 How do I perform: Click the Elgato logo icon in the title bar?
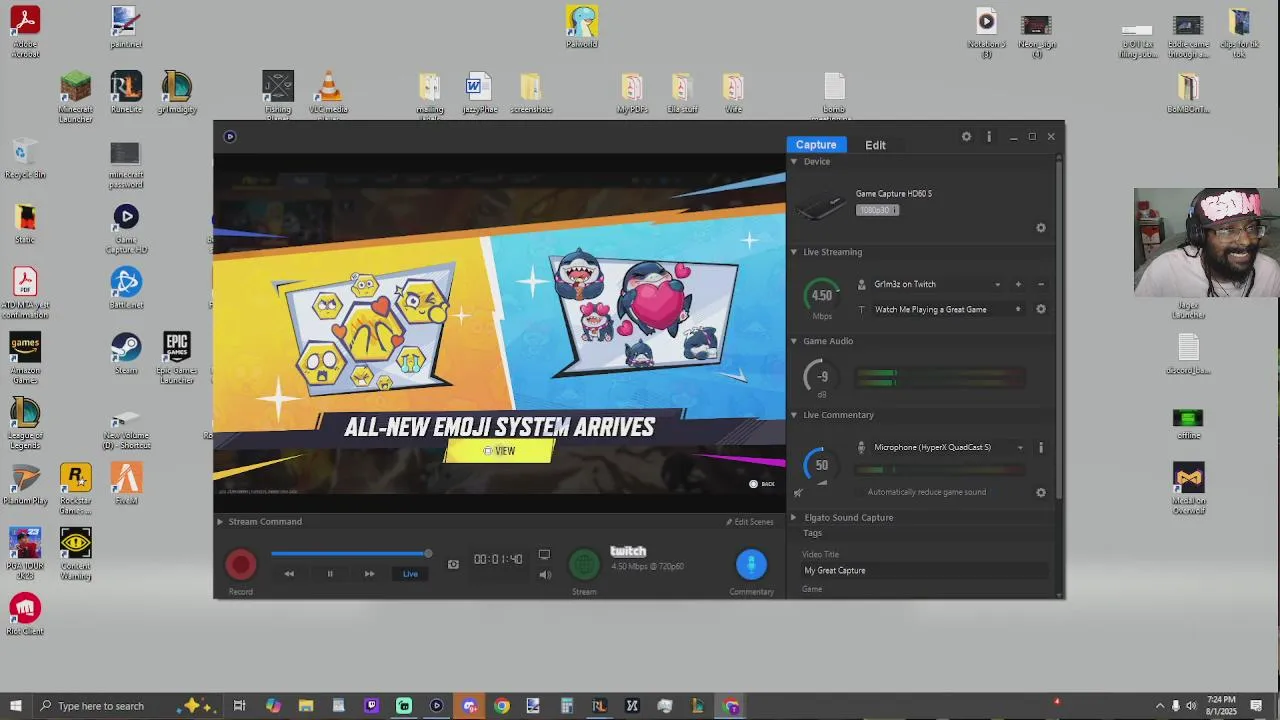tap(230, 137)
